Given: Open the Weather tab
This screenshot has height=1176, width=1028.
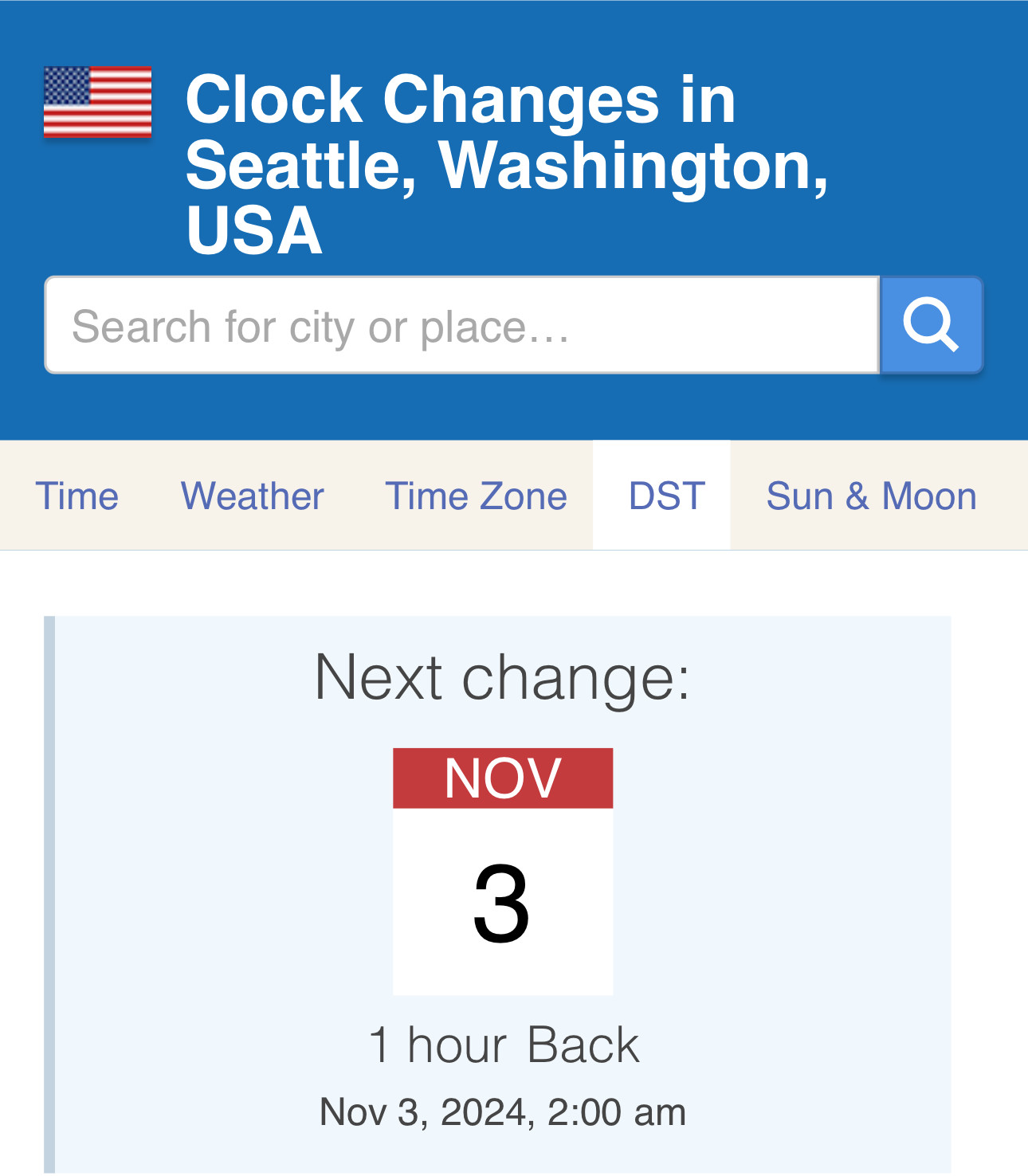Looking at the screenshot, I should [253, 496].
